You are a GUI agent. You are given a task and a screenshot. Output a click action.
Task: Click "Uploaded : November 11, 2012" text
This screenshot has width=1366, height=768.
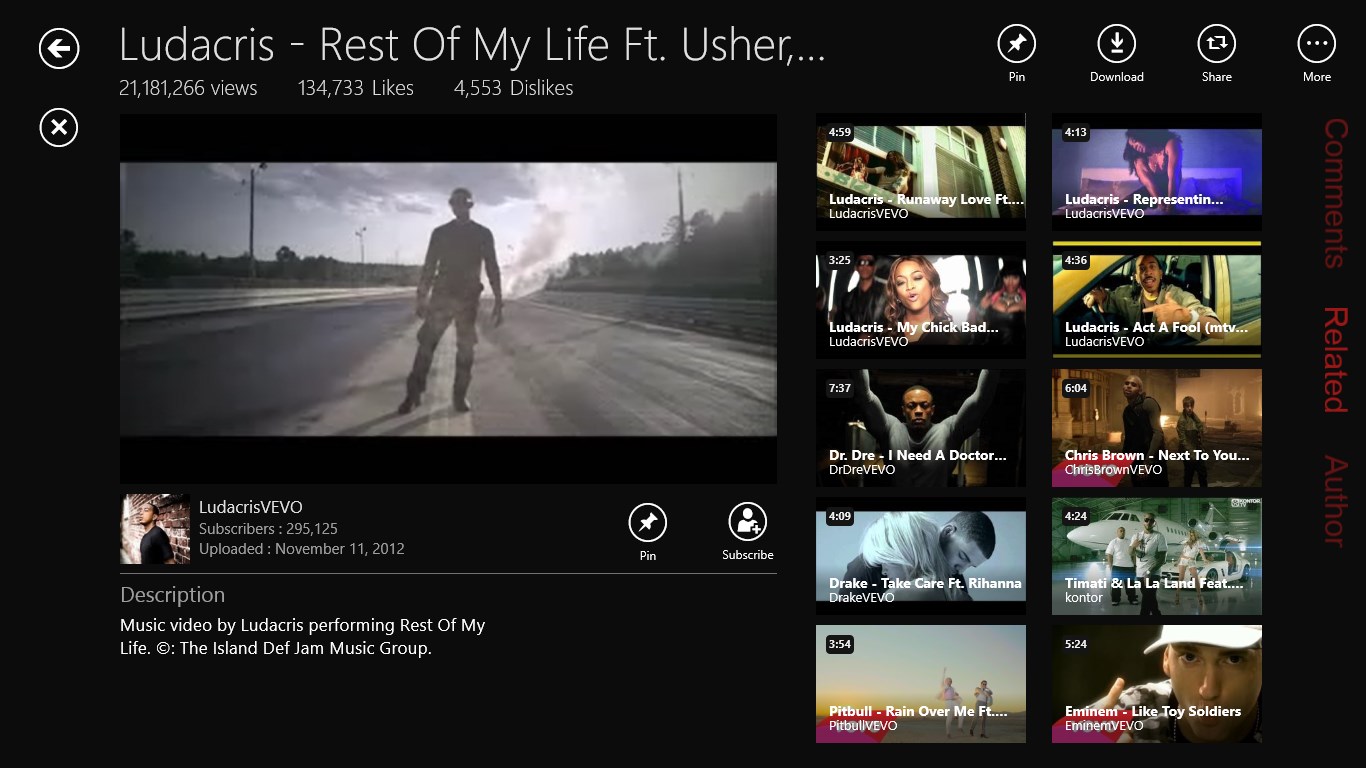tap(302, 549)
